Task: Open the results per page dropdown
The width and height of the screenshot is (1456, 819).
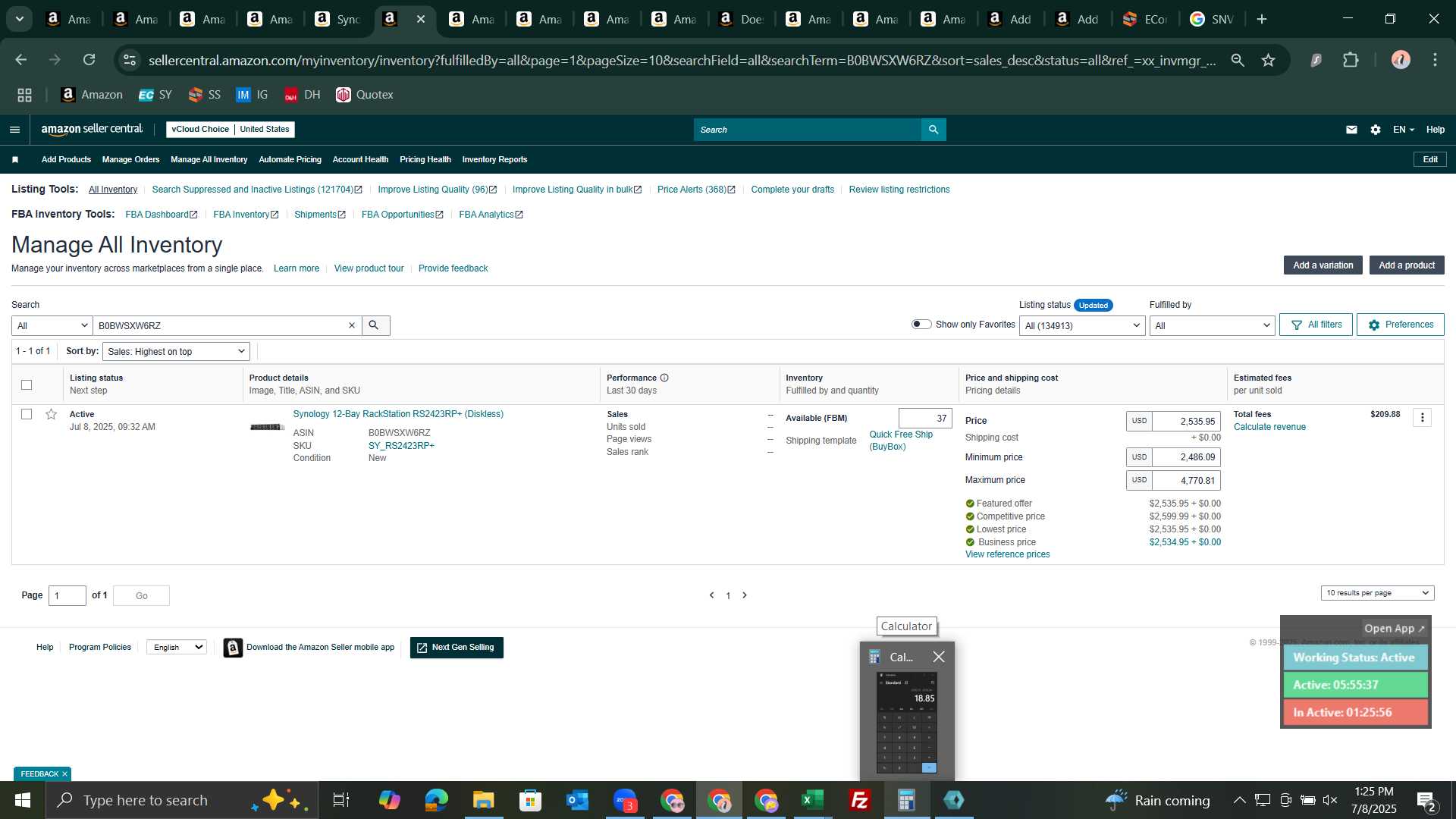Action: click(1377, 593)
